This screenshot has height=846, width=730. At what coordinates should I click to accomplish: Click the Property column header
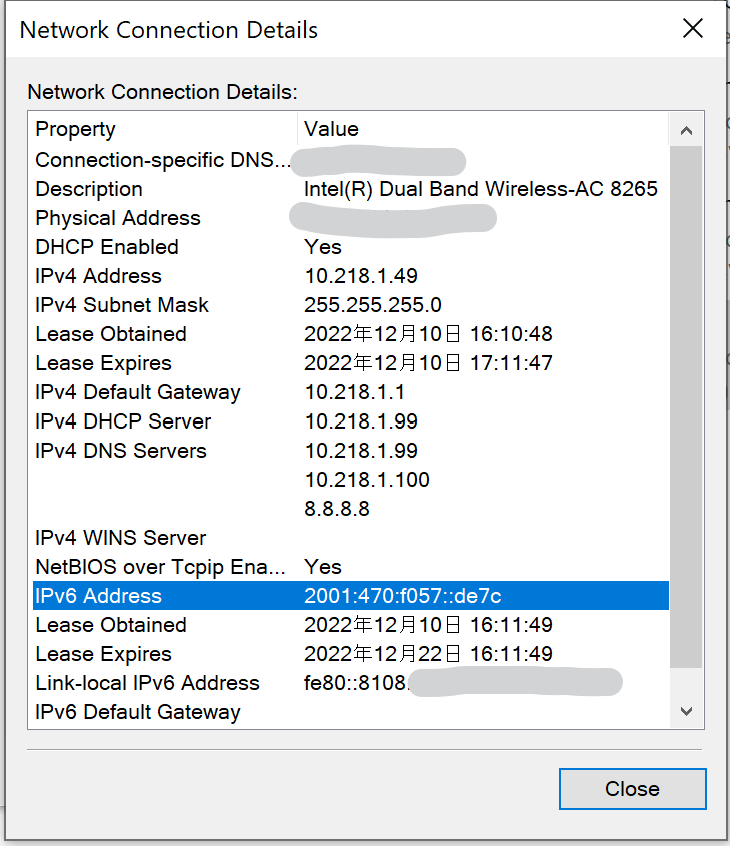(x=75, y=129)
